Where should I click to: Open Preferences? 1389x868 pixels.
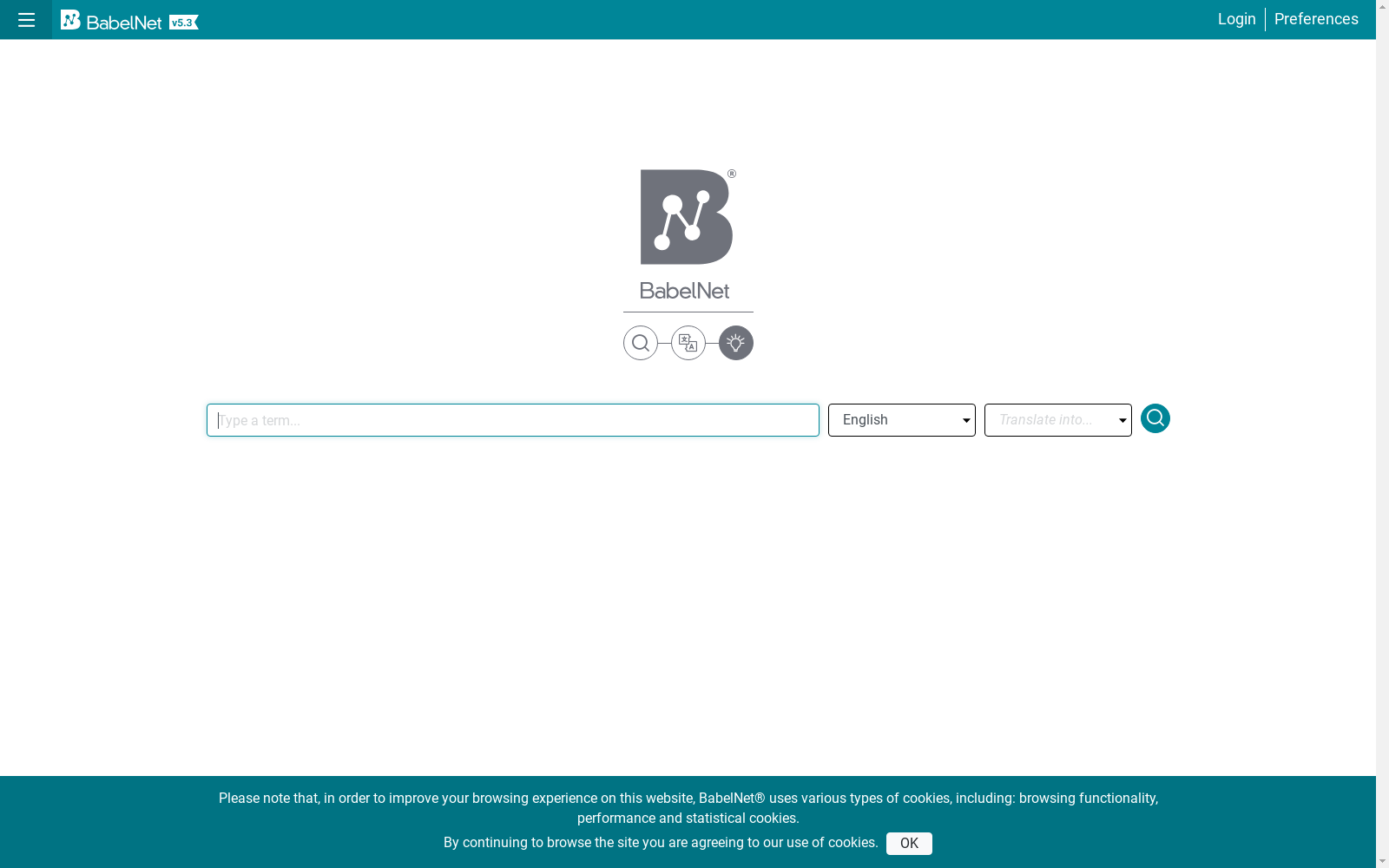[1316, 19]
